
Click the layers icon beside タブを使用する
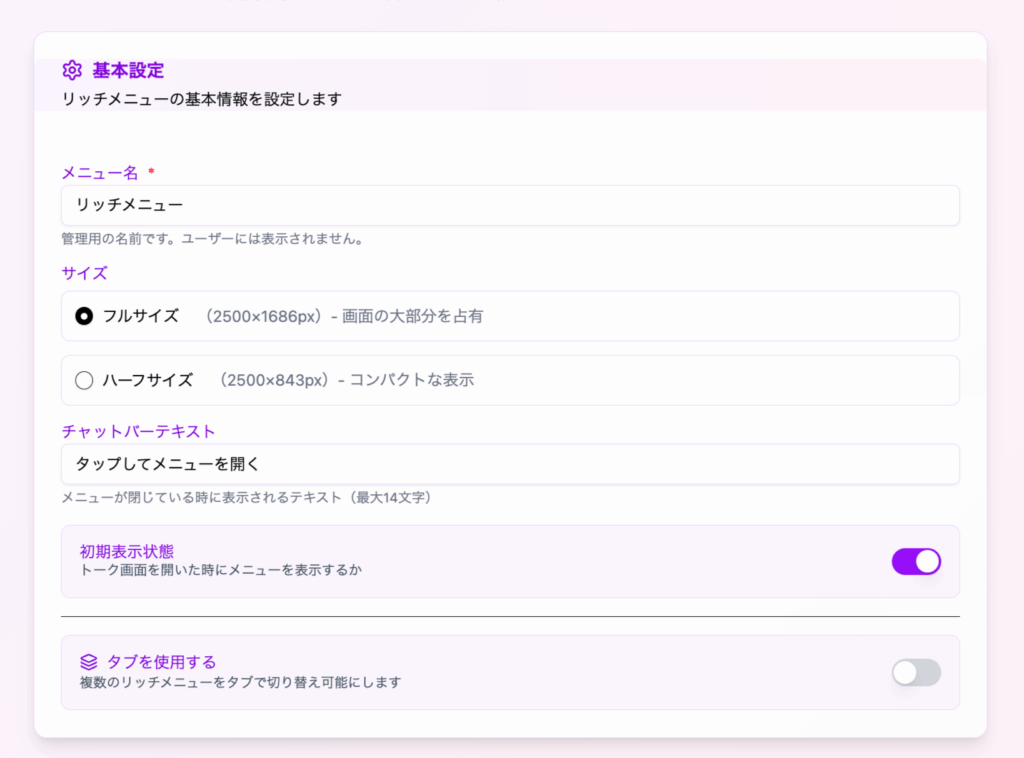click(x=89, y=662)
